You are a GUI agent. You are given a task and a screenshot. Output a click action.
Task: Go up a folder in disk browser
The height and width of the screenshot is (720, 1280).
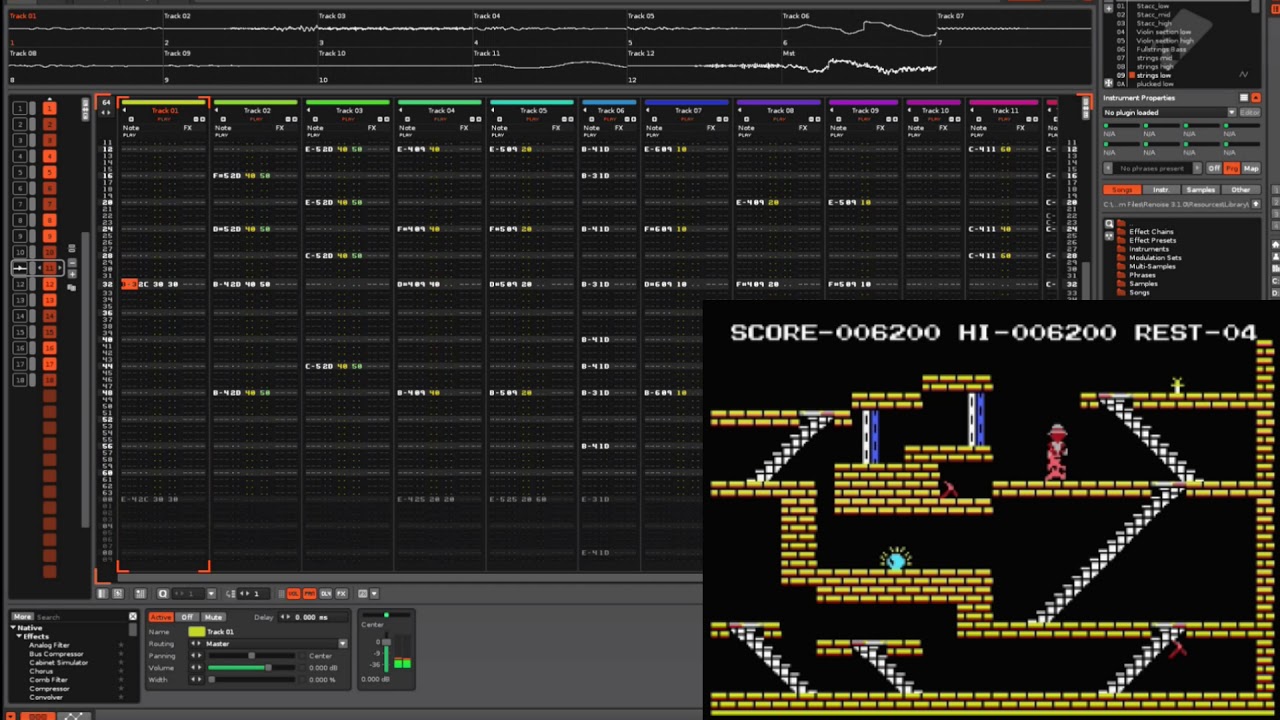click(1256, 204)
